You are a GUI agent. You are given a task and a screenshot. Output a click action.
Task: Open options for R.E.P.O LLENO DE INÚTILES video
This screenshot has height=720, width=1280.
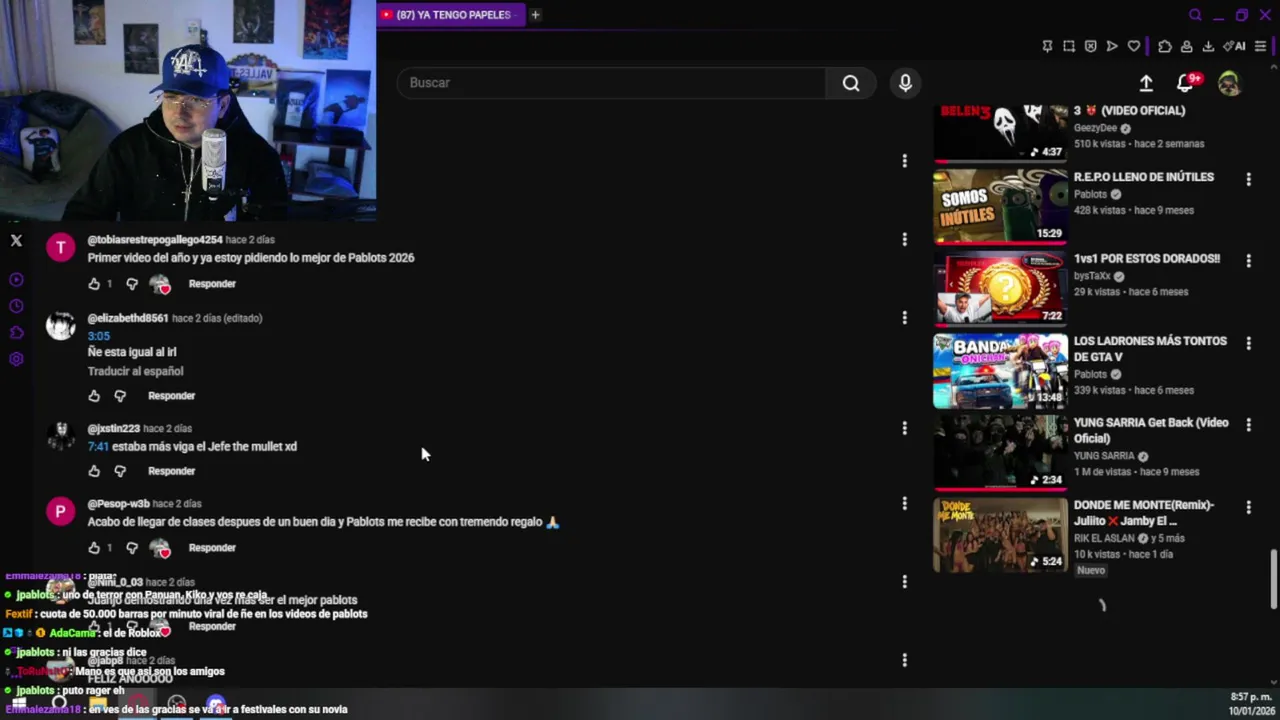pyautogui.click(x=1248, y=179)
